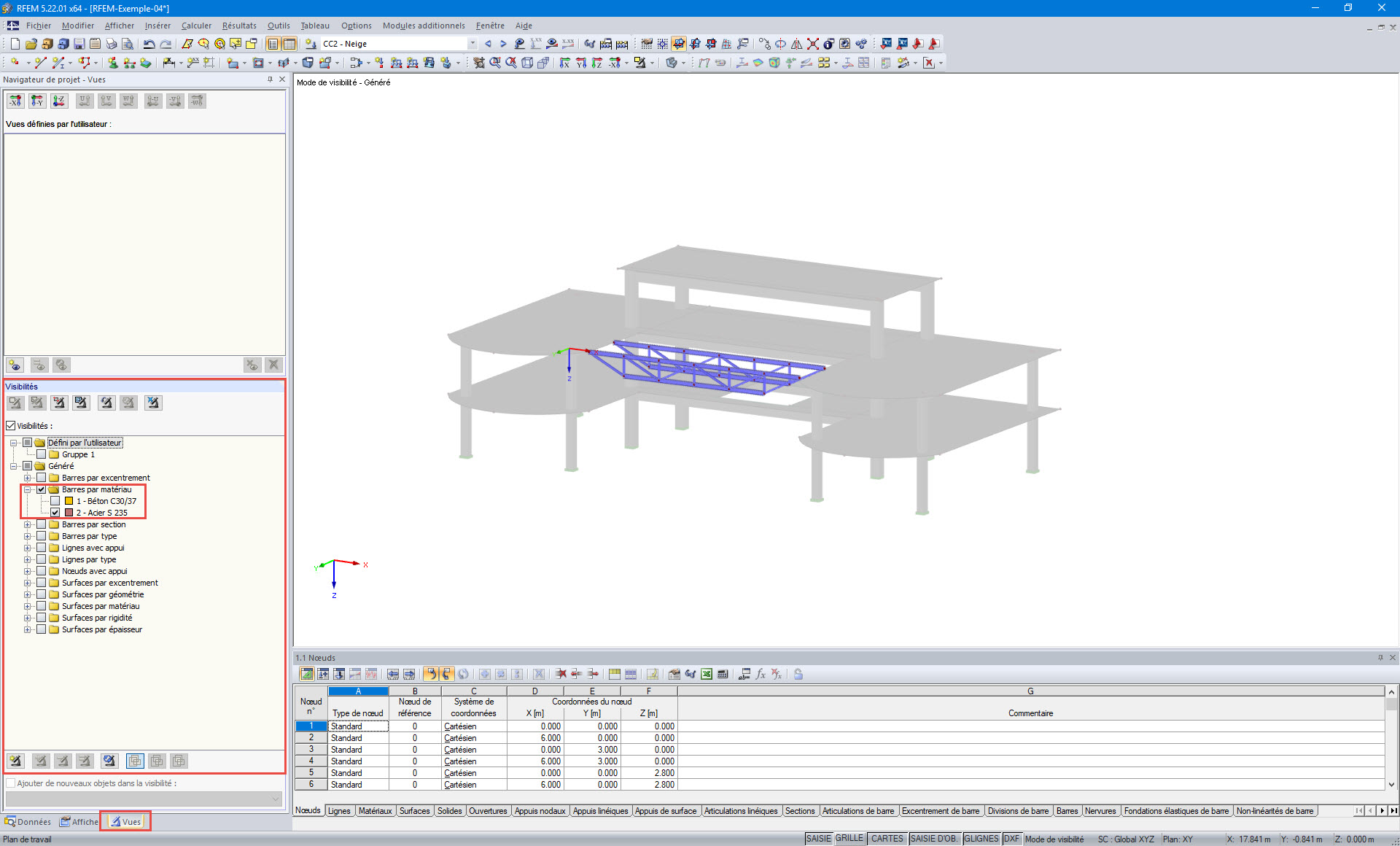Click the Undo arrow icon

tap(149, 44)
